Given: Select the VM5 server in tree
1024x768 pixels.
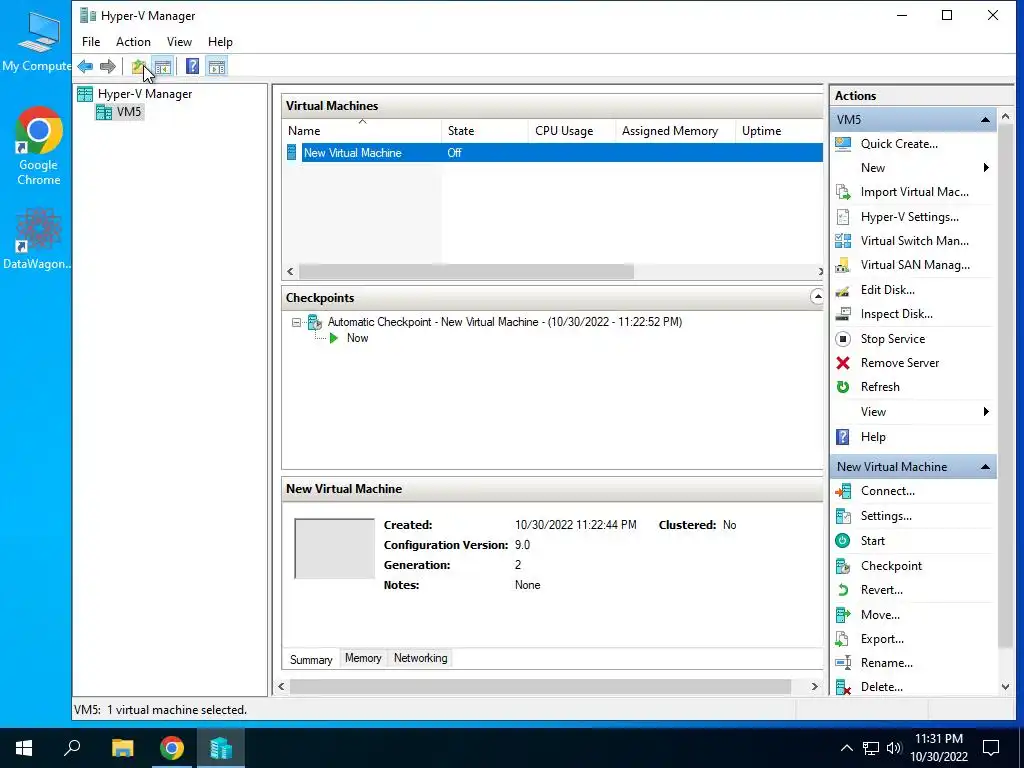Looking at the screenshot, I should coord(119,112).
